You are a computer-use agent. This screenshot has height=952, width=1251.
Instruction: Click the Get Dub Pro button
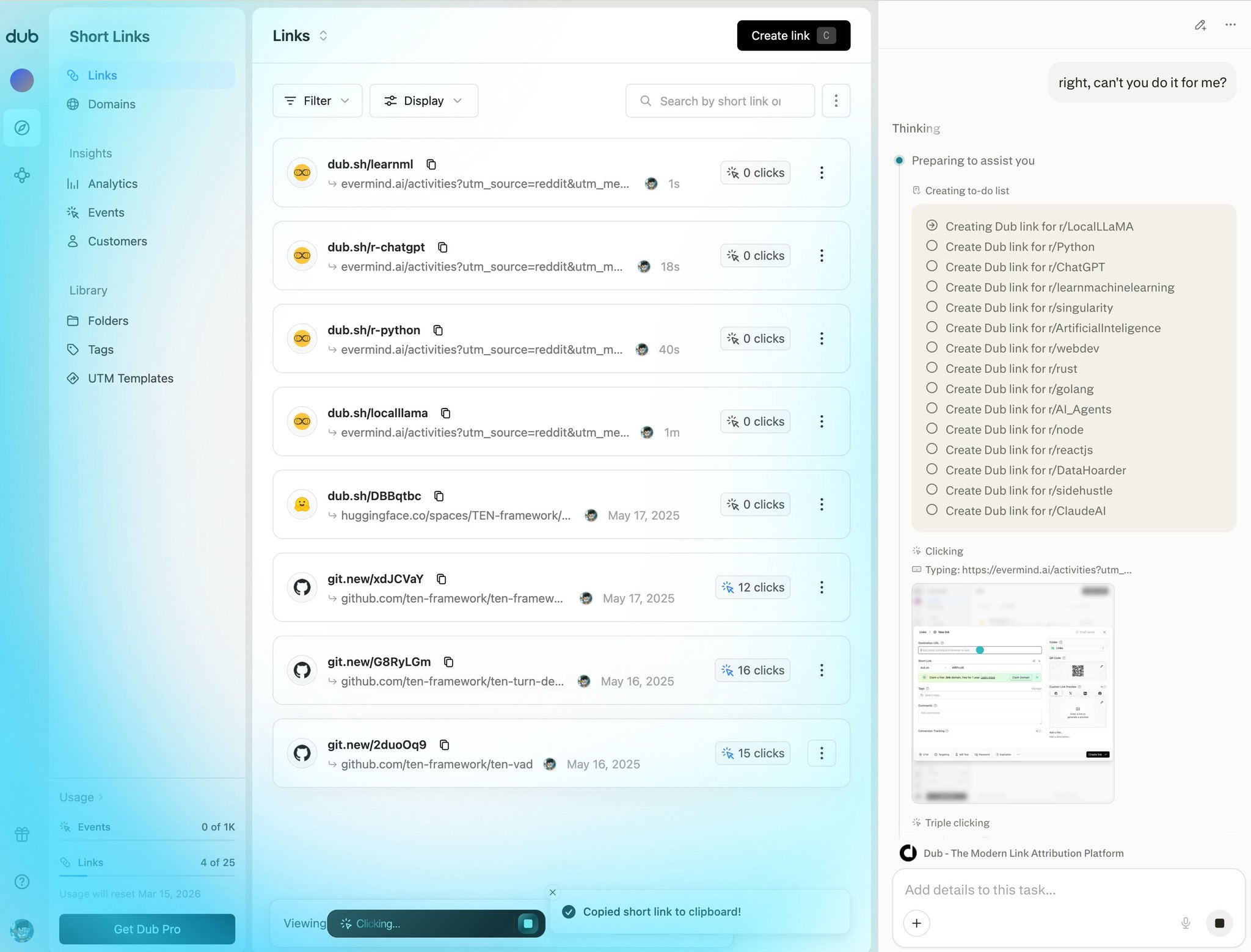click(x=147, y=929)
